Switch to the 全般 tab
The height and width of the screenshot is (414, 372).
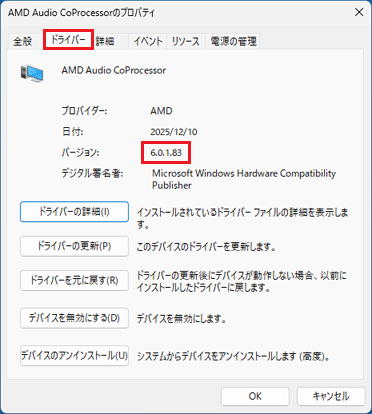(23, 42)
